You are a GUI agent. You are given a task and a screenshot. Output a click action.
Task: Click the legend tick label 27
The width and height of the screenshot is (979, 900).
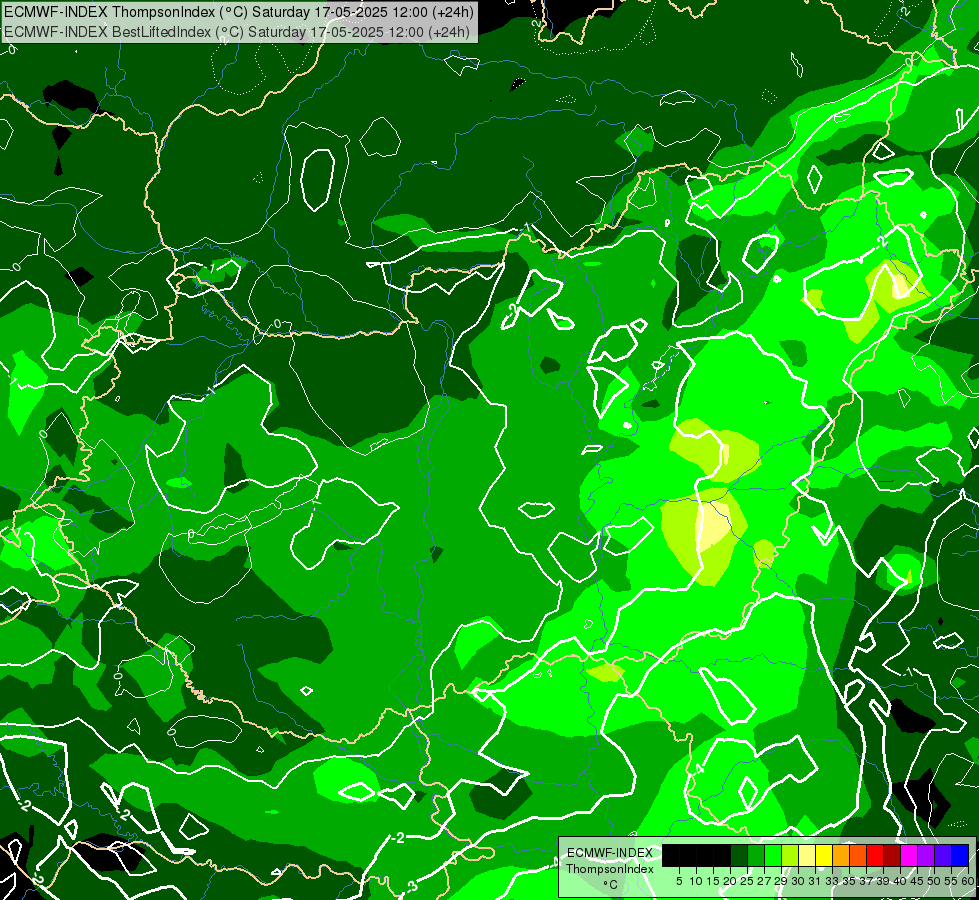[764, 881]
